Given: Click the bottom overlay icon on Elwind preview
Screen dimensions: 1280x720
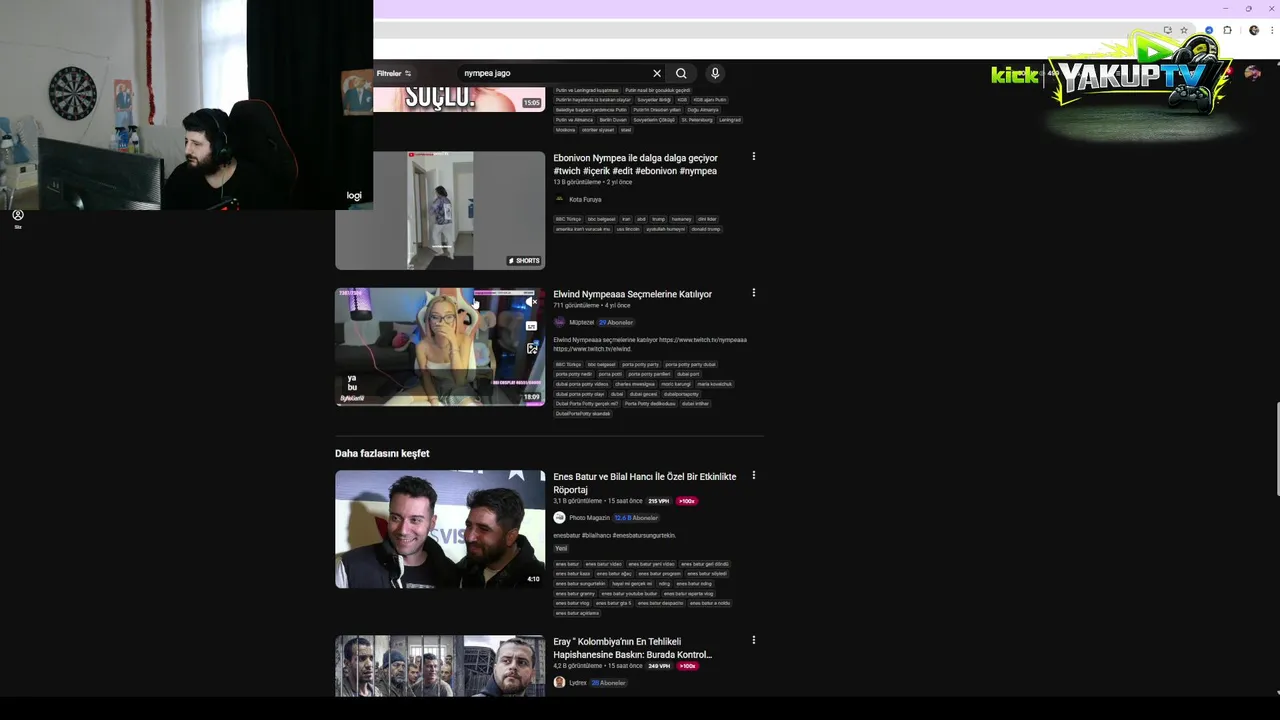Looking at the screenshot, I should (531, 349).
